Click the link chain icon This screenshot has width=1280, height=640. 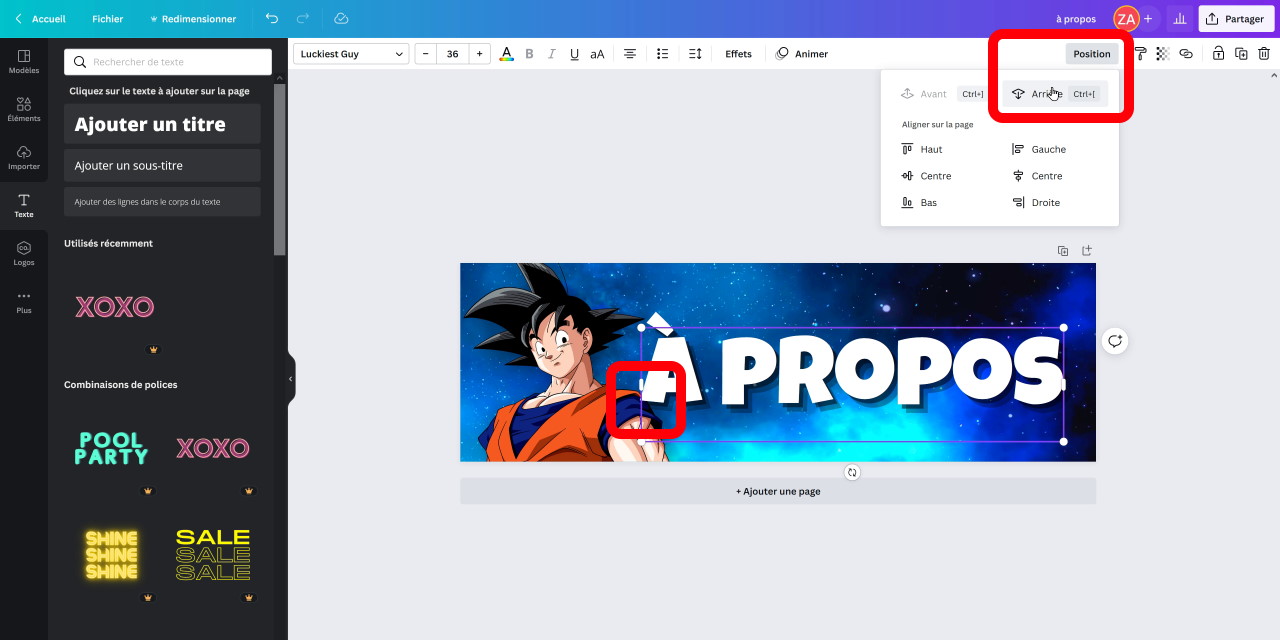pos(1186,54)
